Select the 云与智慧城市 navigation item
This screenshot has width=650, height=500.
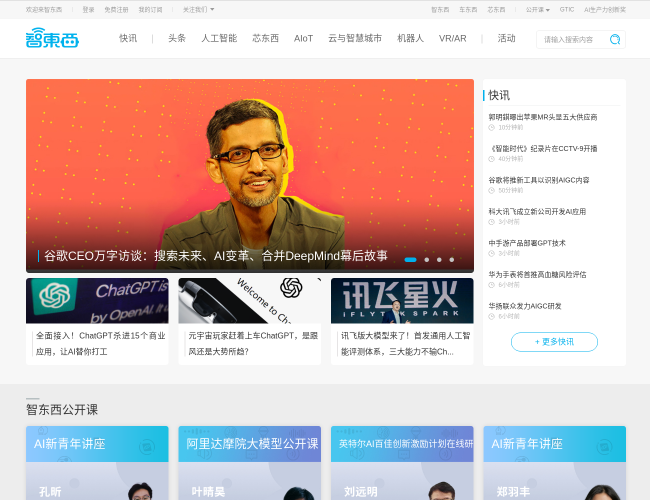355,39
